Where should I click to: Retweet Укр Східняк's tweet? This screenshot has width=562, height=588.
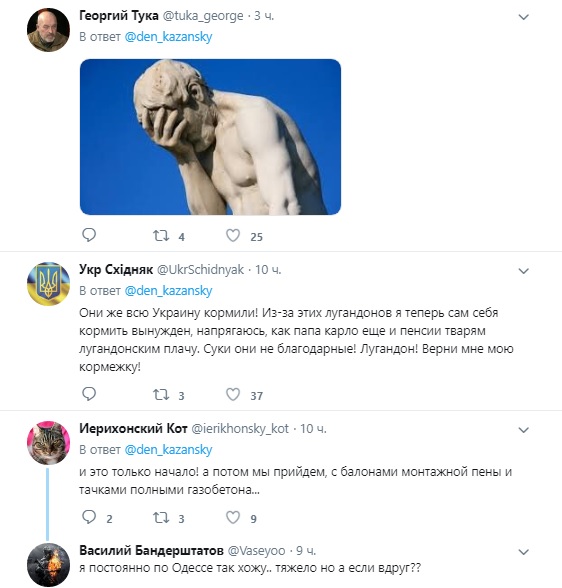click(x=161, y=395)
